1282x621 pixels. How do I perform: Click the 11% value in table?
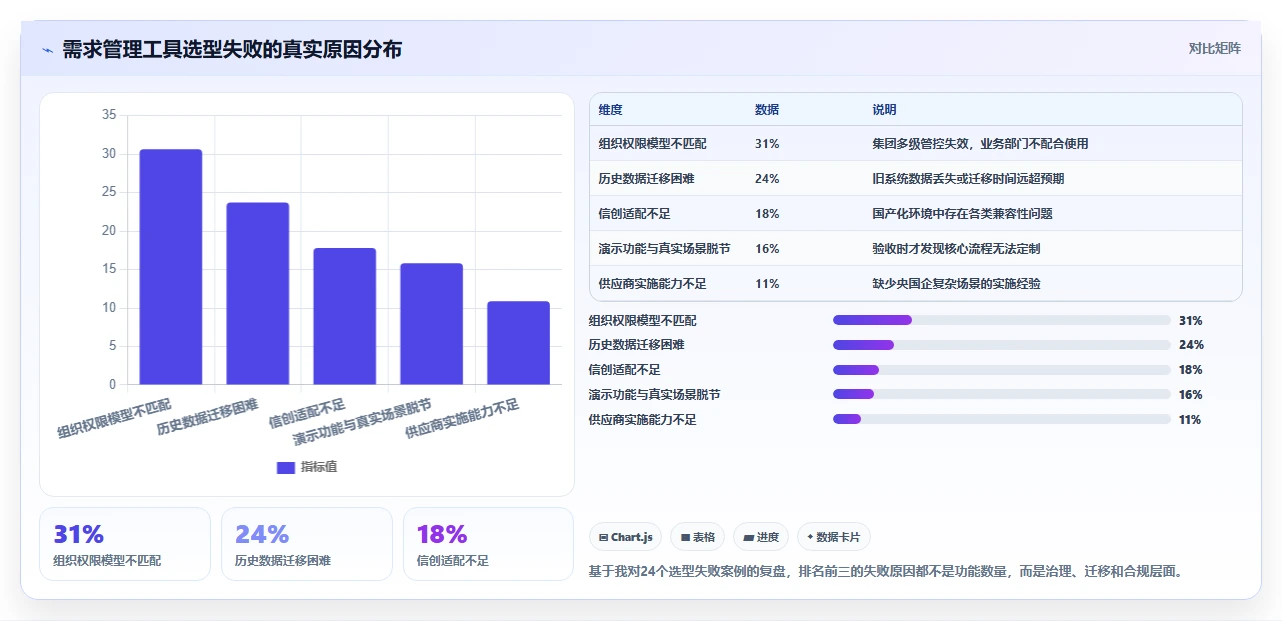(767, 284)
